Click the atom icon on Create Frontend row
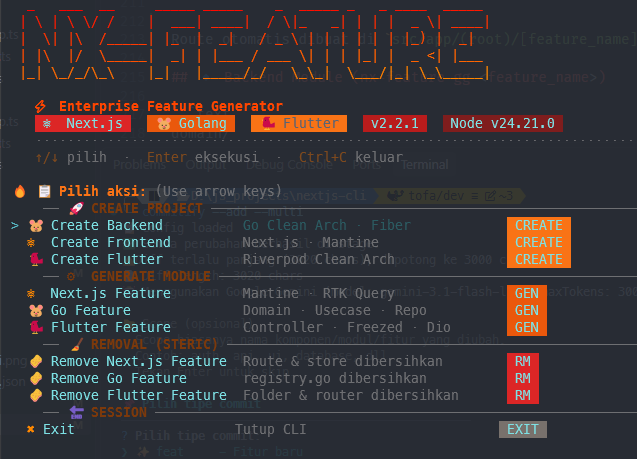This screenshot has height=459, width=637. tap(31, 242)
